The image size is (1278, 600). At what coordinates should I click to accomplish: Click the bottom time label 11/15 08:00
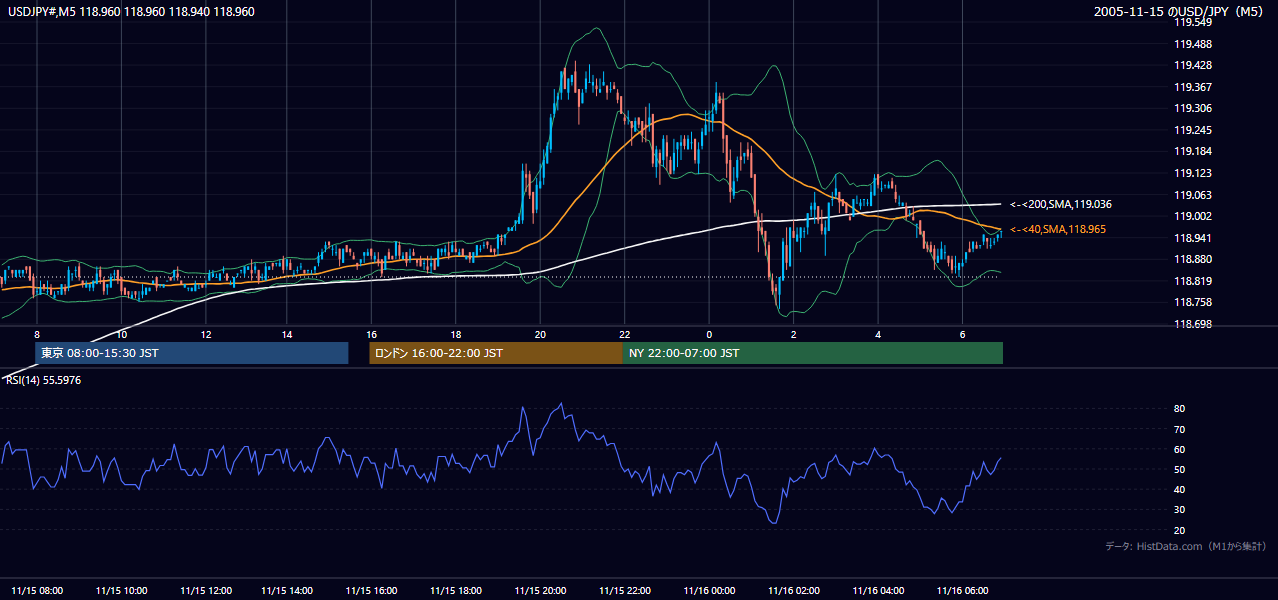click(37, 590)
